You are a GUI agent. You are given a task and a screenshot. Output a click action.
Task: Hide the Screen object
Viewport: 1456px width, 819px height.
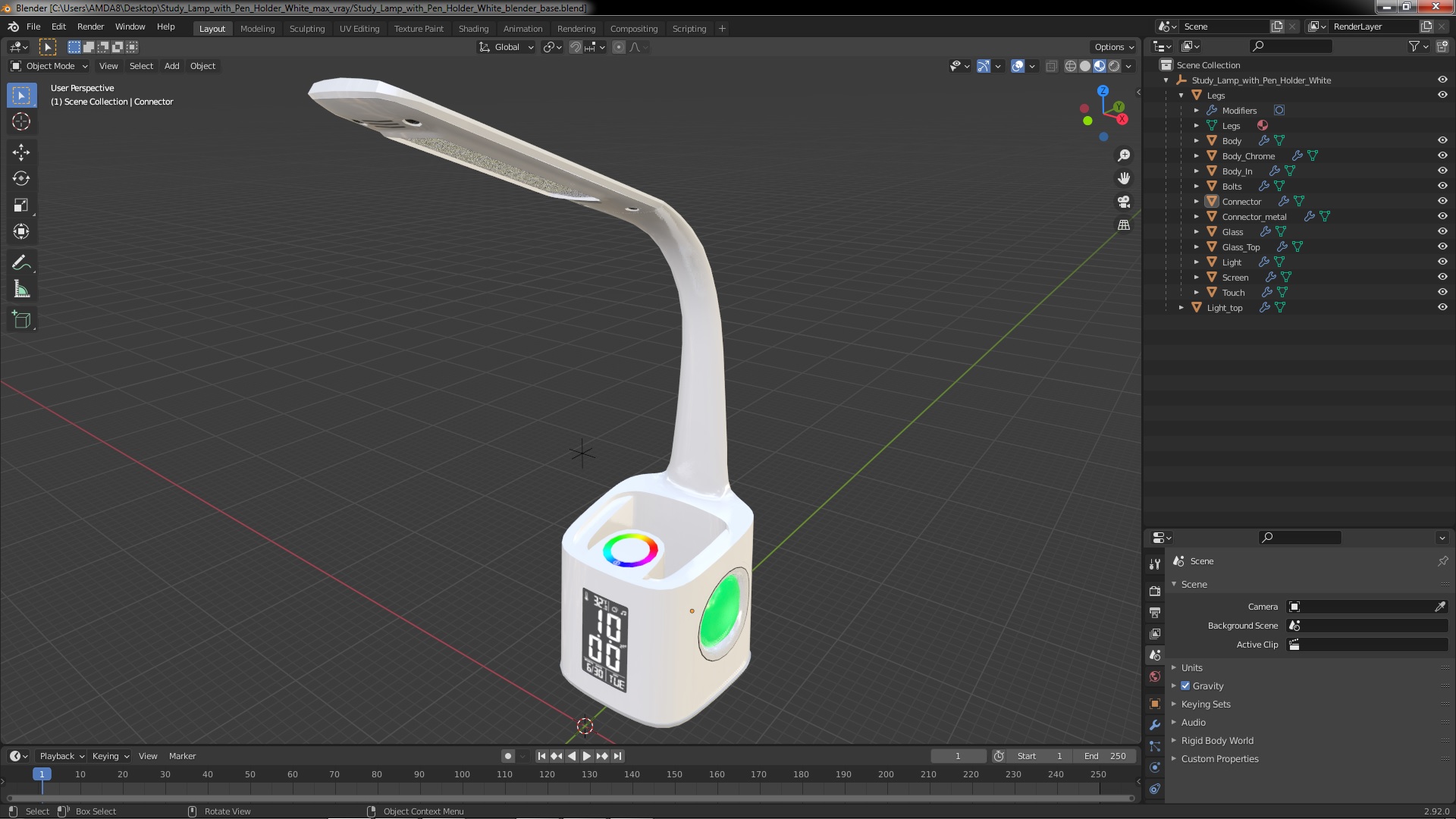coord(1442,277)
